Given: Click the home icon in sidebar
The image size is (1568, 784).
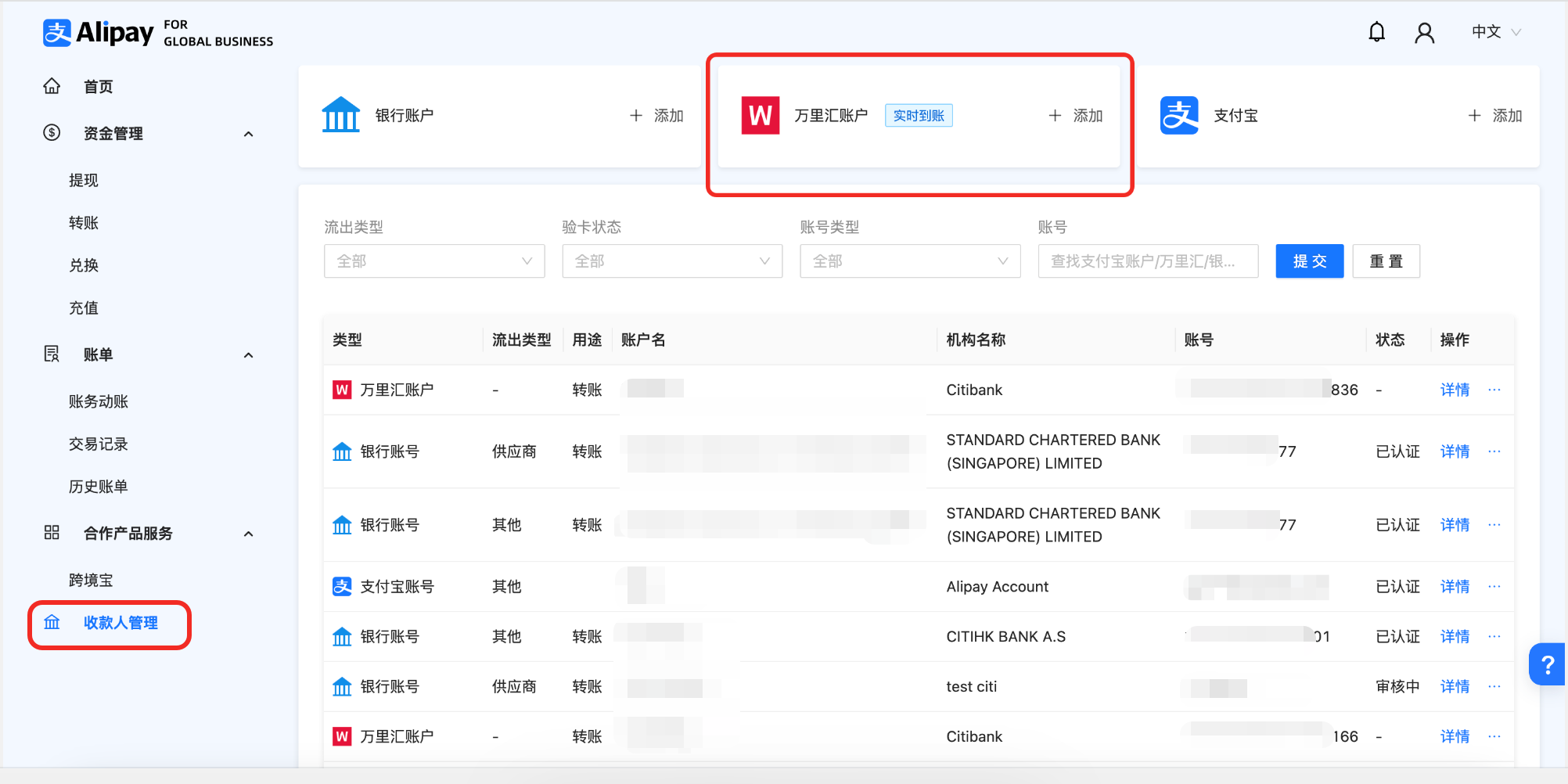Looking at the screenshot, I should click(x=52, y=86).
